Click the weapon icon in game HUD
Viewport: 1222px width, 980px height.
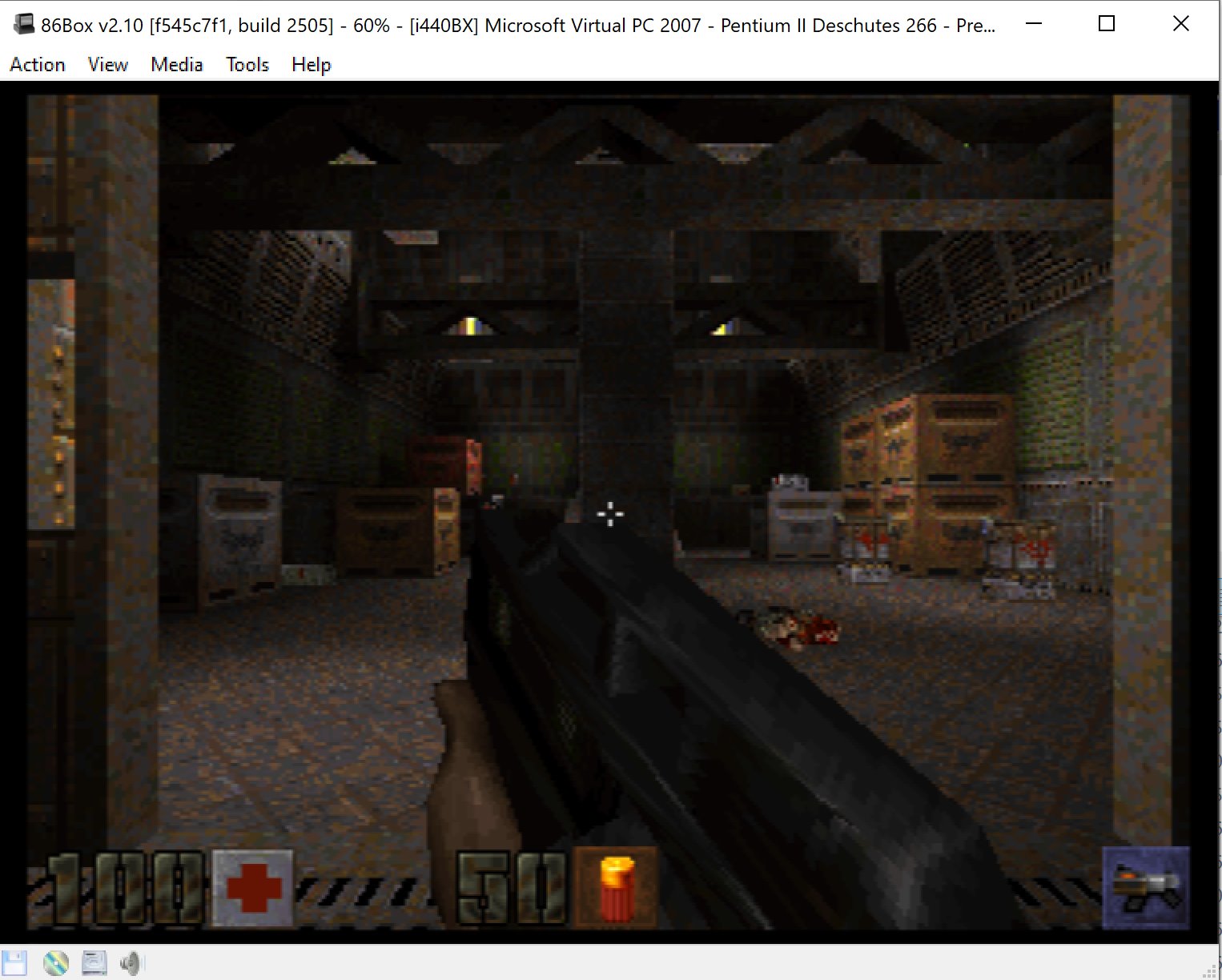(1146, 887)
